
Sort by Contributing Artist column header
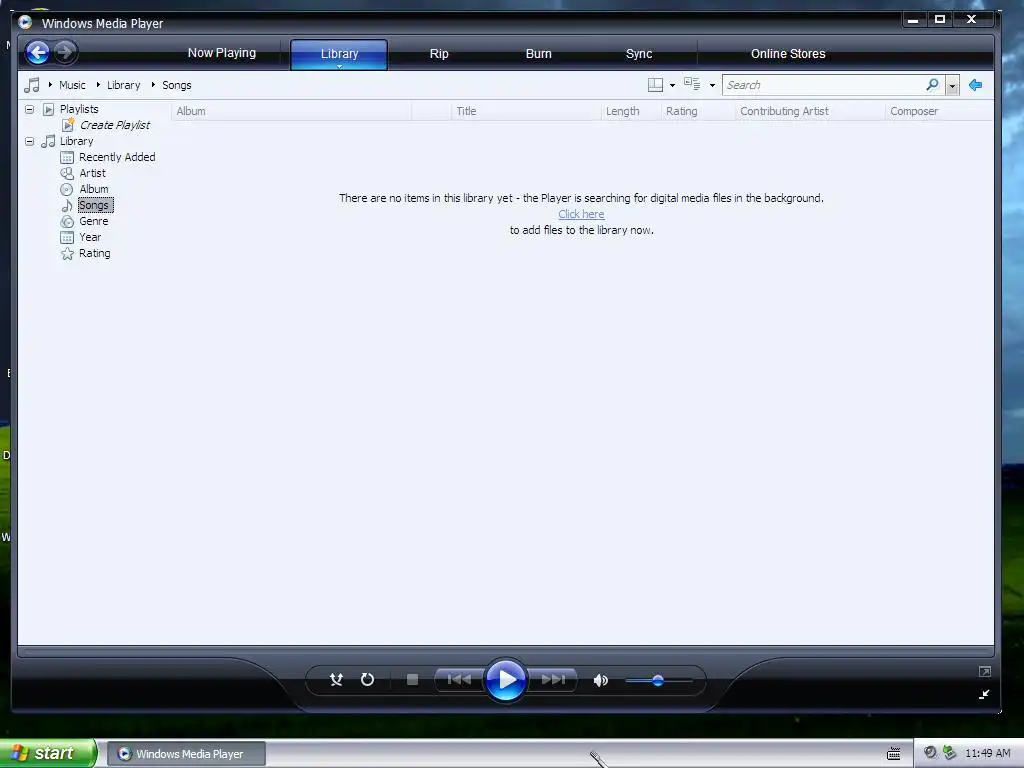click(x=810, y=111)
